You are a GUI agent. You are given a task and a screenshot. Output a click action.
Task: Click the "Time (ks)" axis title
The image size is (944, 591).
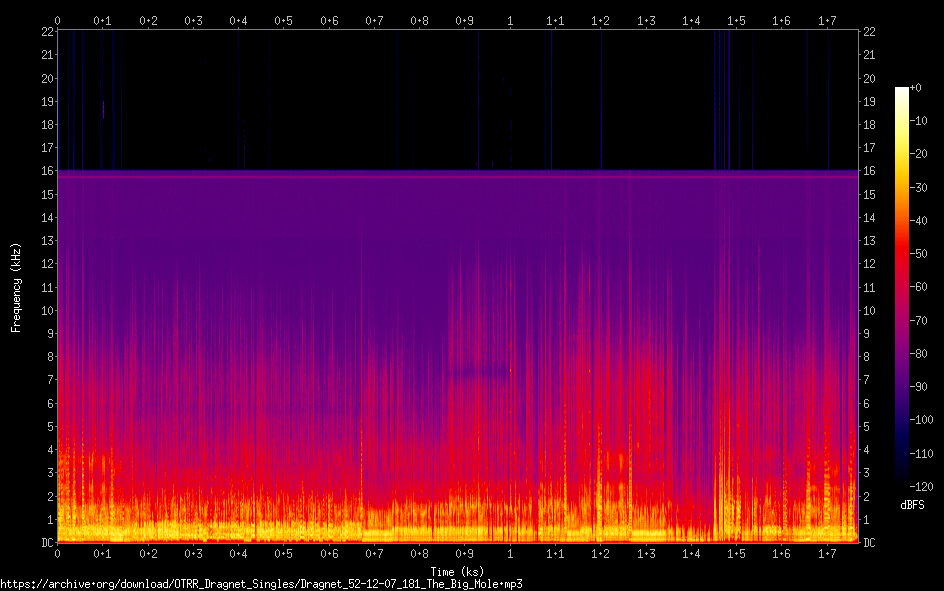pyautogui.click(x=456, y=571)
